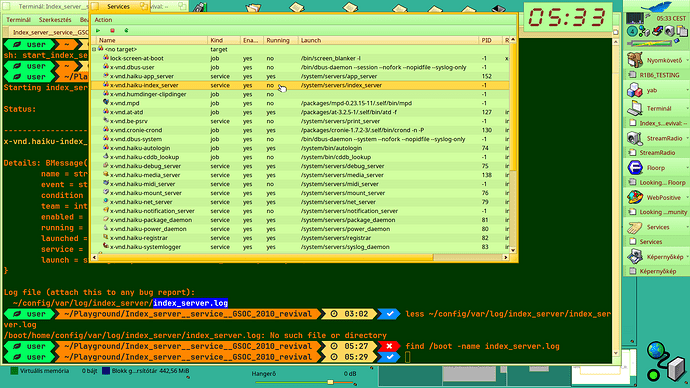The width and height of the screenshot is (690, 388).
Task: Click the x-vnd.haiku-media_server row icon
Action: tap(106, 175)
